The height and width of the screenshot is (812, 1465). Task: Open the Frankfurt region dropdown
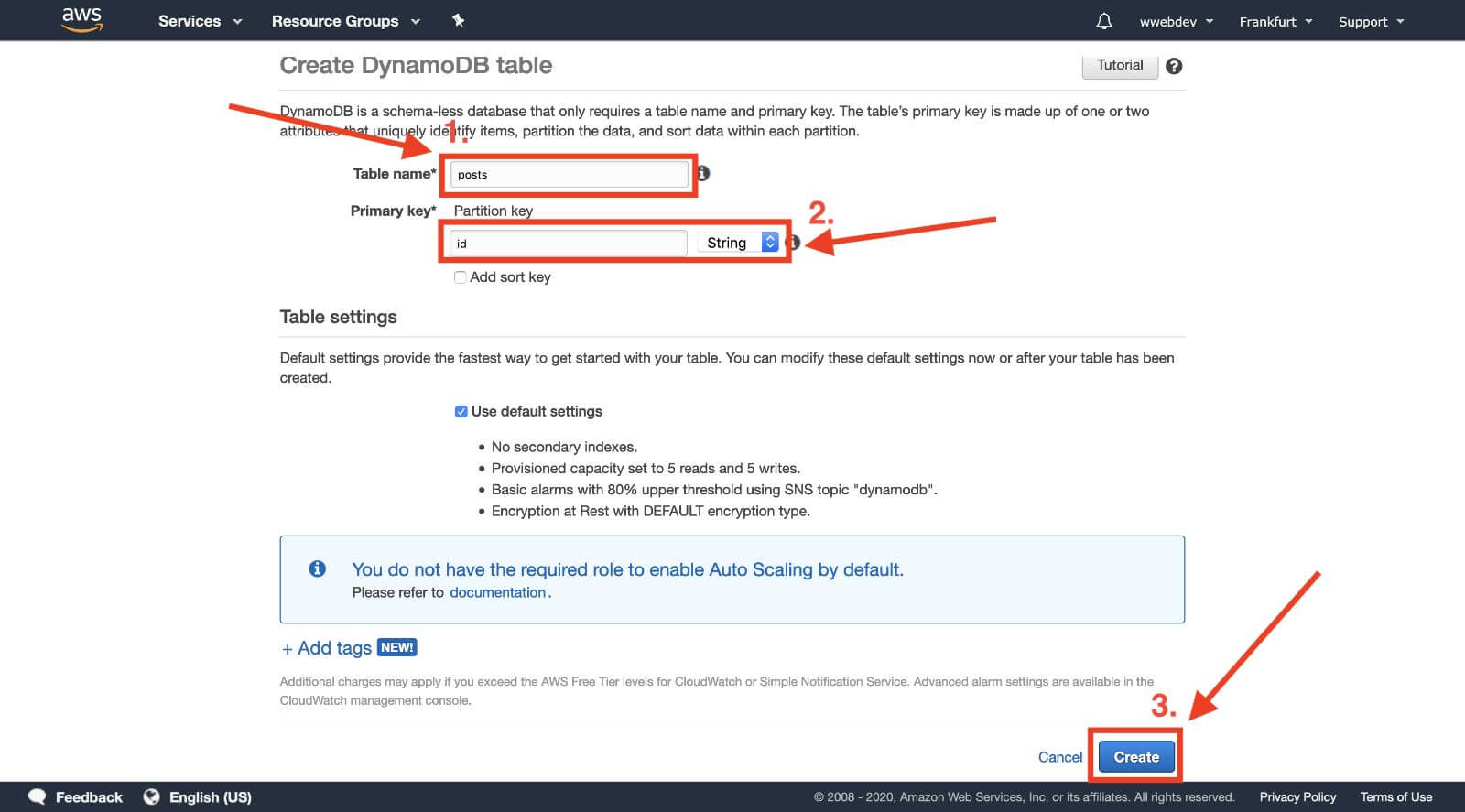click(1275, 22)
